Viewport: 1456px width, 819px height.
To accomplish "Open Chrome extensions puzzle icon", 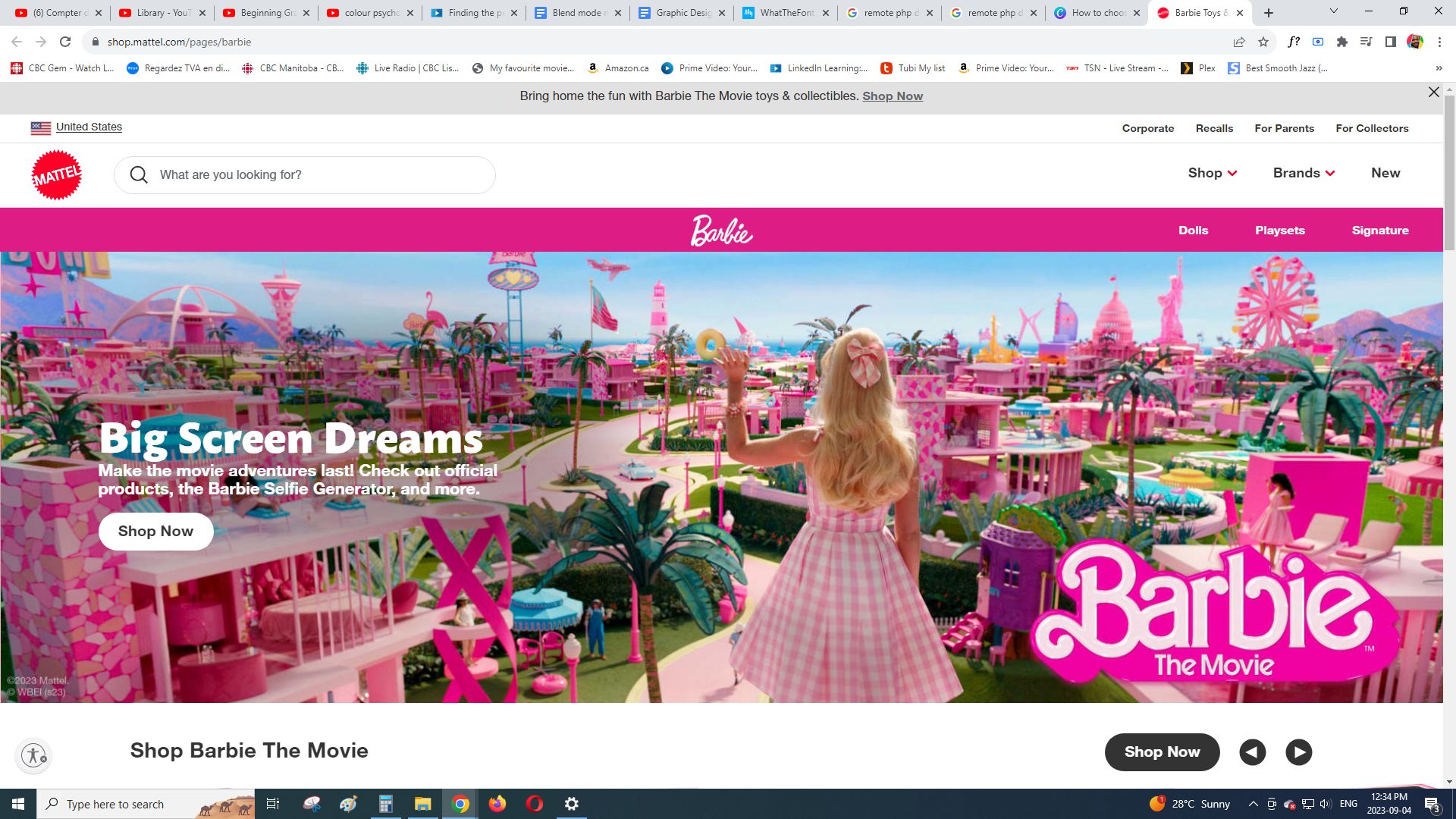I will (1342, 42).
